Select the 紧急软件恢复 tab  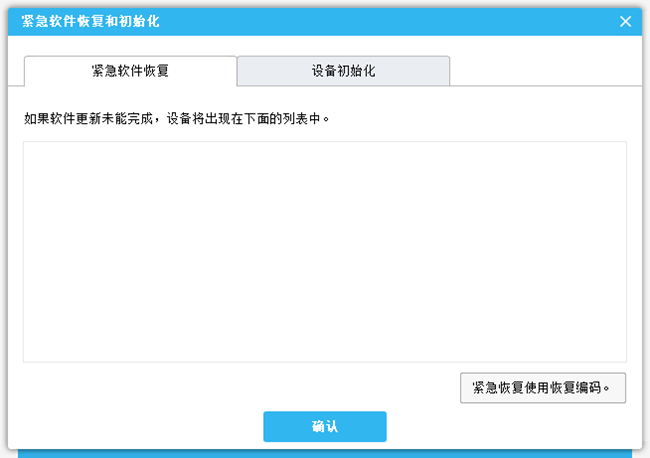(130, 71)
